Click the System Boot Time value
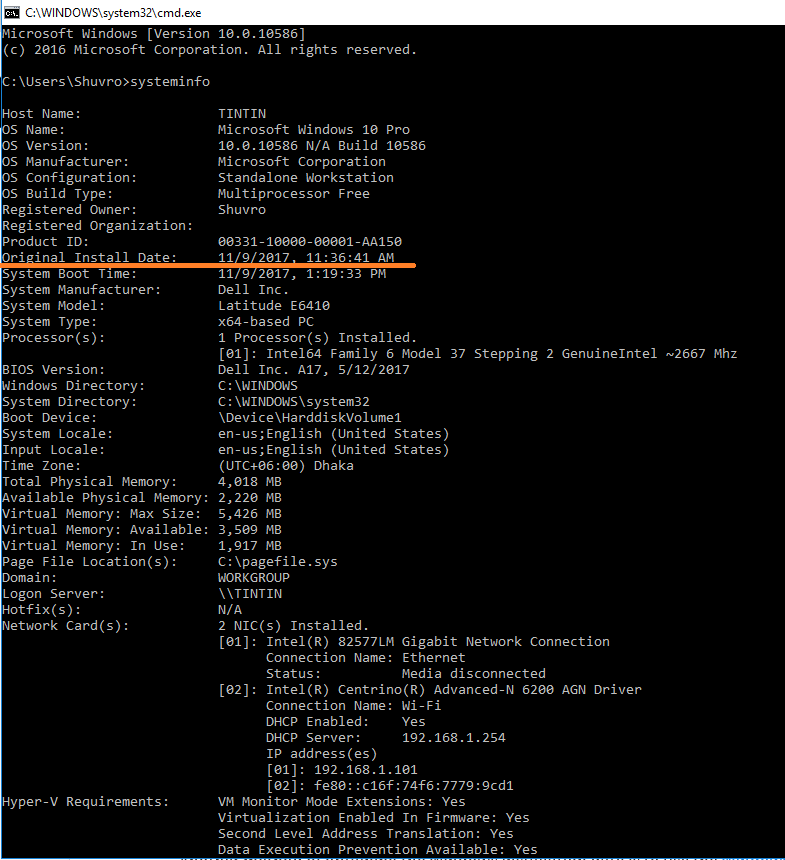The height and width of the screenshot is (860, 785). coord(302,274)
